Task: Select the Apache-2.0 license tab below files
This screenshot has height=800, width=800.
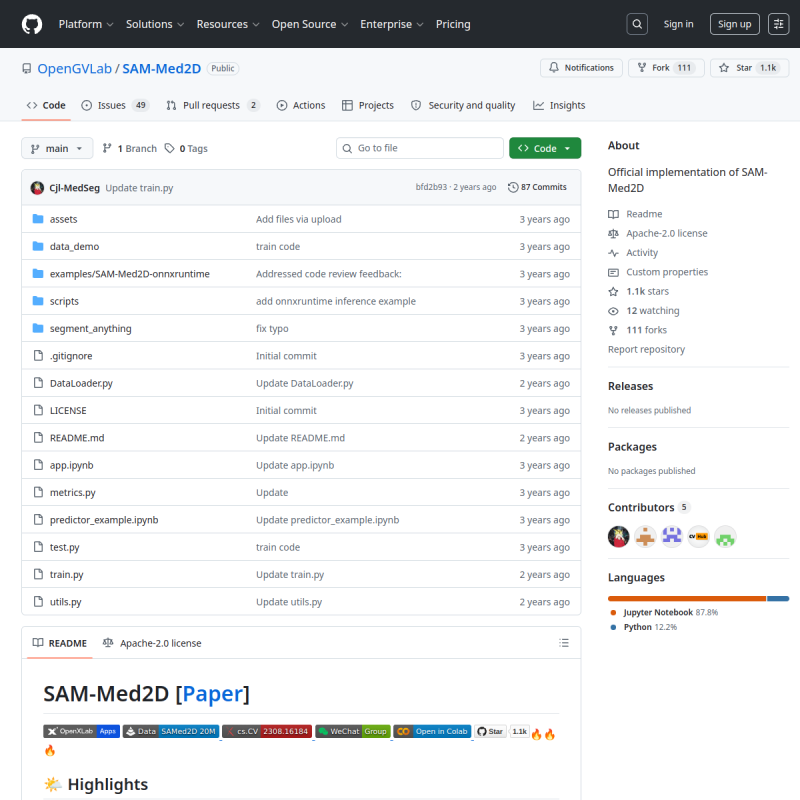Action: [152, 643]
